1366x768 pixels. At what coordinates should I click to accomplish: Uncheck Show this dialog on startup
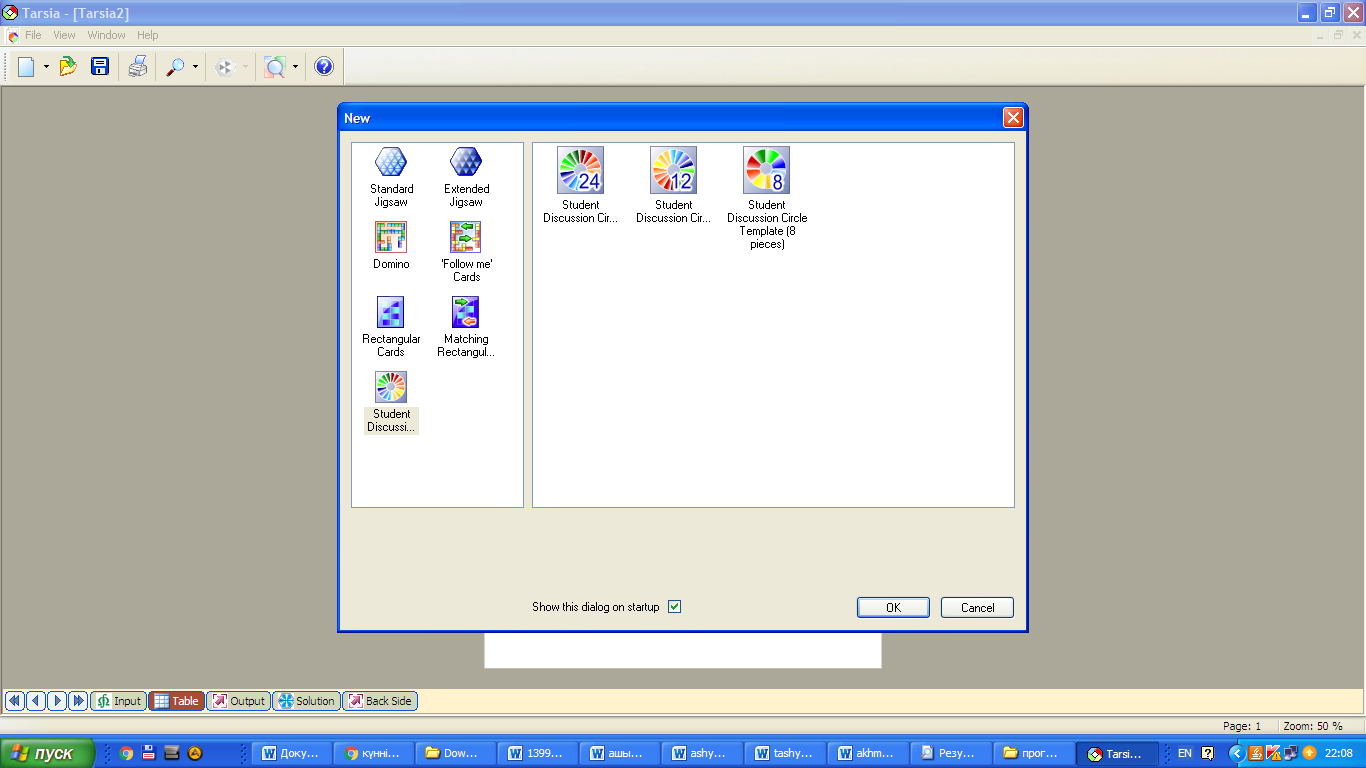click(674, 607)
